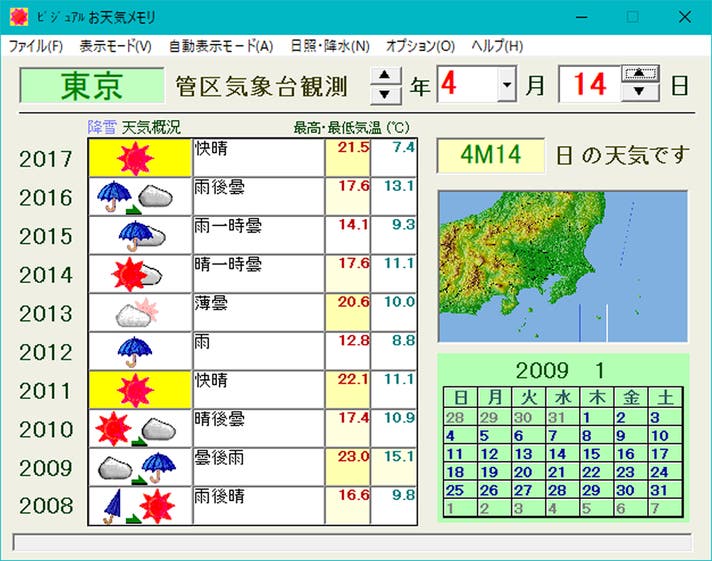712x561 pixels.
Task: Click the cloud-then-rain icon for 2009
Action: point(139,468)
